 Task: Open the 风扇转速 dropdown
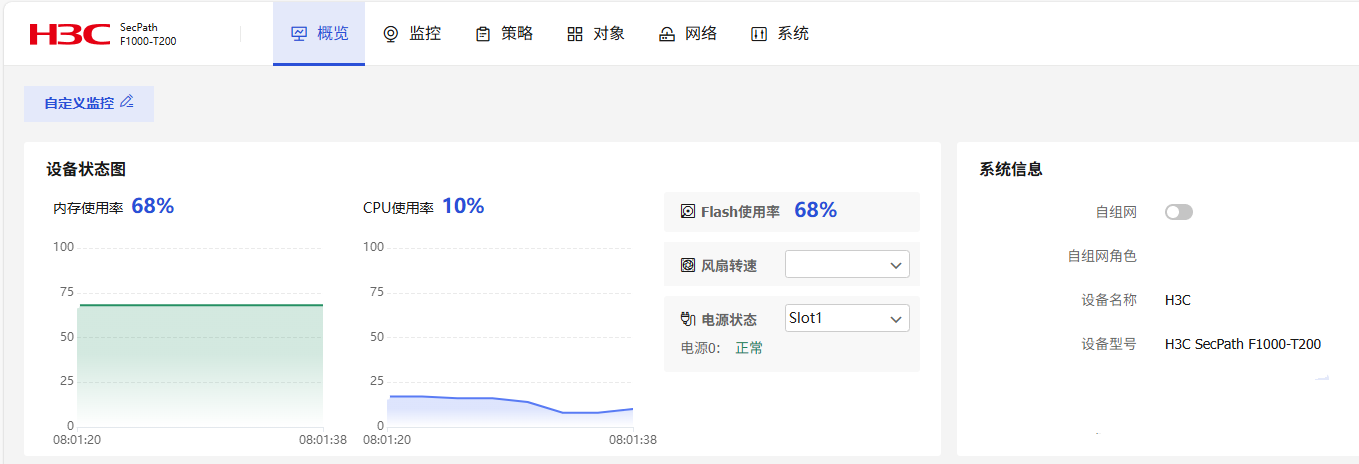847,265
